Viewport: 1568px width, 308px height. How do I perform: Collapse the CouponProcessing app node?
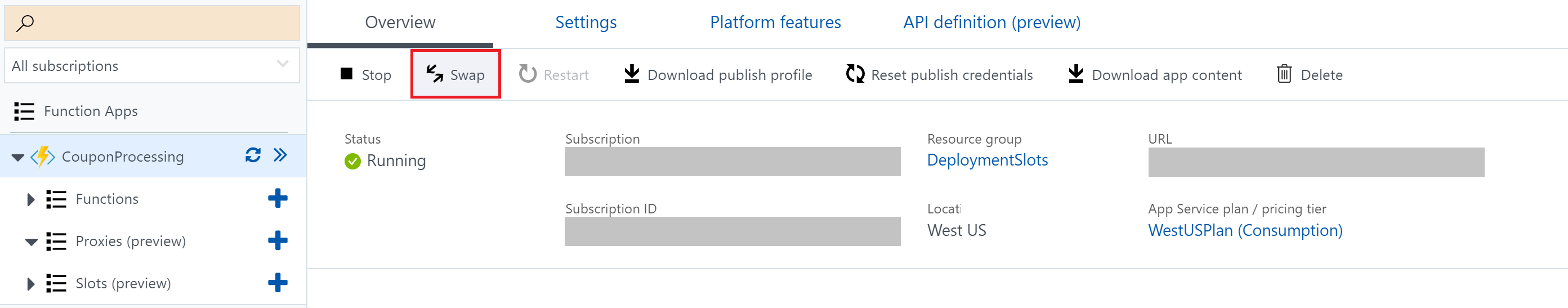(x=18, y=158)
